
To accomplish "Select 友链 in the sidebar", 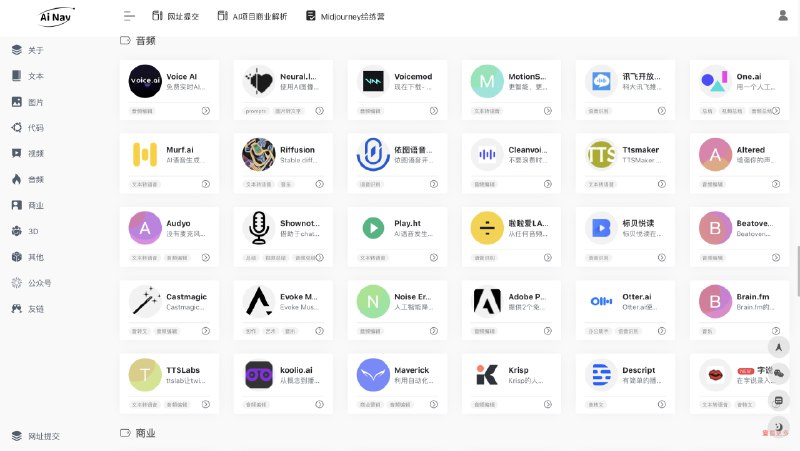I will click(x=36, y=309).
